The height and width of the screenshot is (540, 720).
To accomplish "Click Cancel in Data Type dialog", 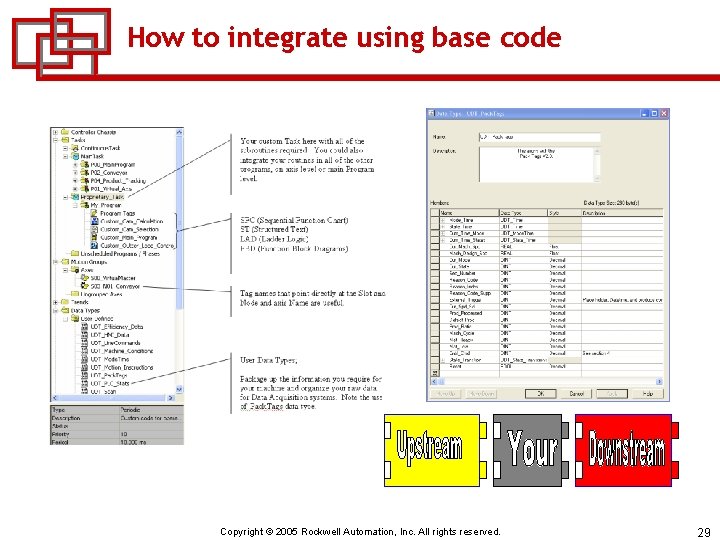I will 576,394.
